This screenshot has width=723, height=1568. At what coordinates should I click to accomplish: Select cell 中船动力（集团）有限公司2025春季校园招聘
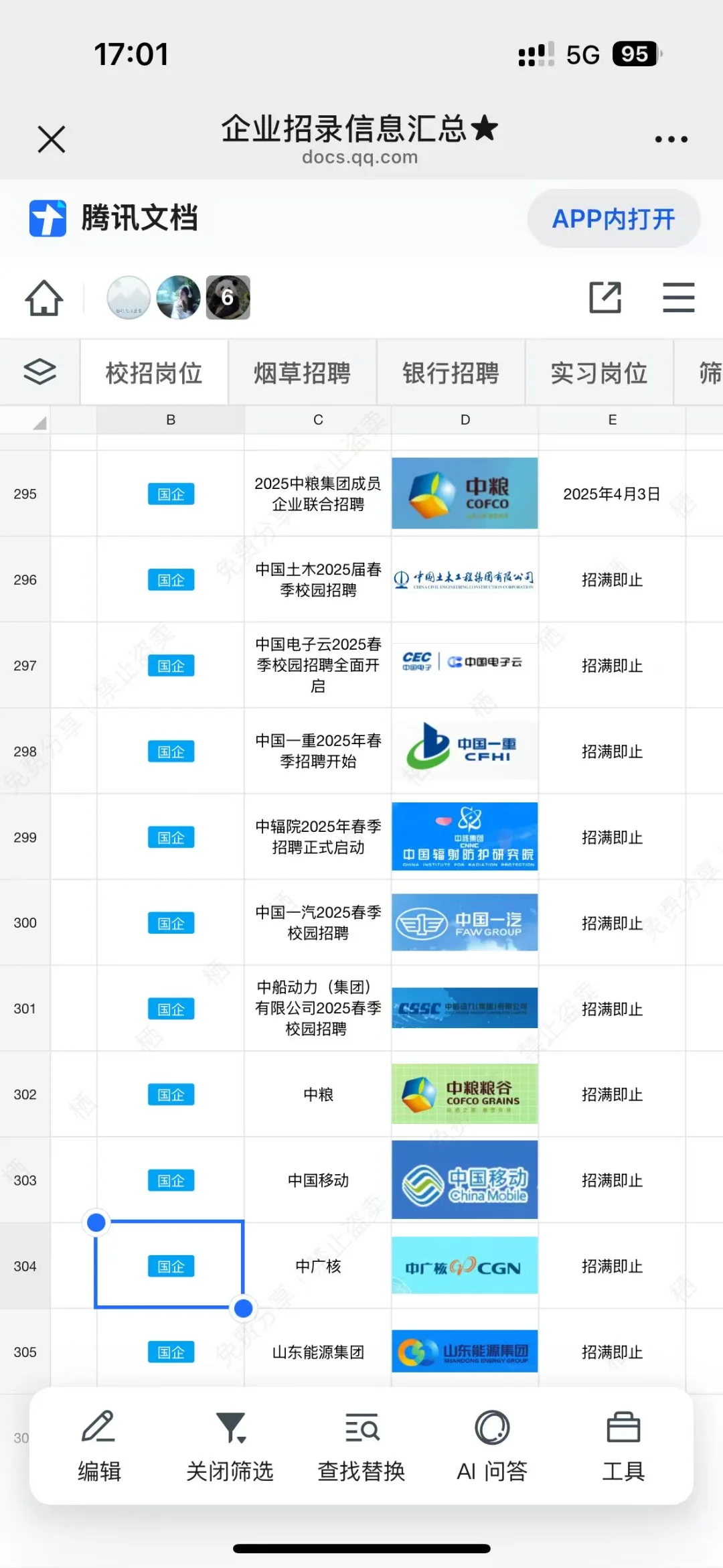point(318,1008)
